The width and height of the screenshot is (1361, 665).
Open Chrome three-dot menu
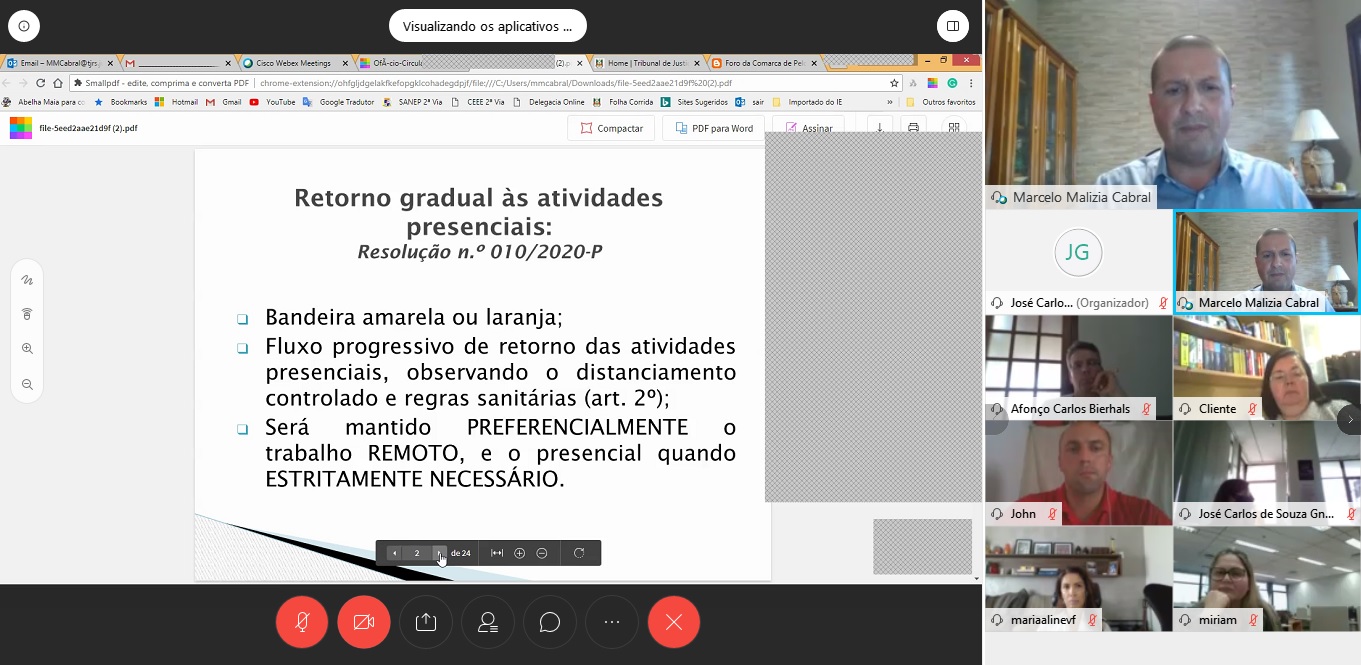coord(972,83)
